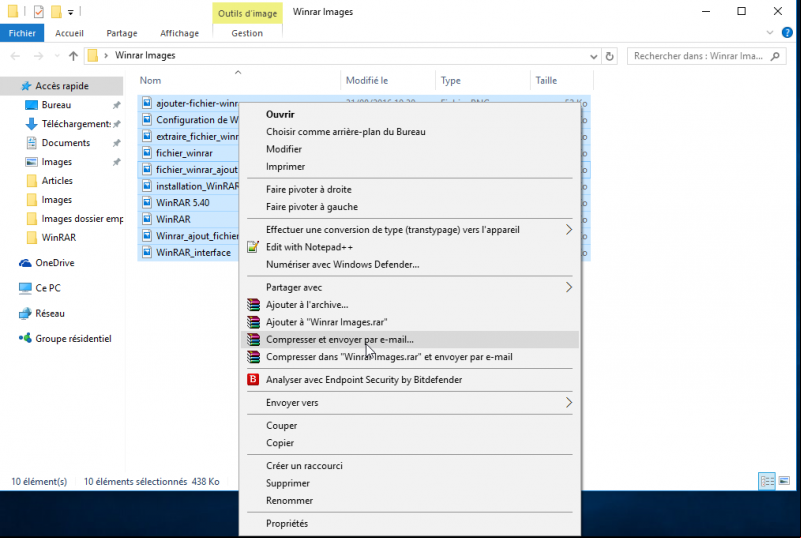Click the file icon of WinRAR_interface

coord(147,252)
